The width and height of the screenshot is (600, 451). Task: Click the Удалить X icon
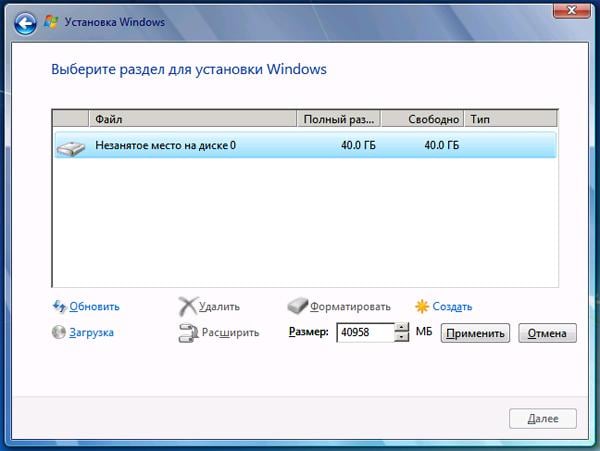188,306
